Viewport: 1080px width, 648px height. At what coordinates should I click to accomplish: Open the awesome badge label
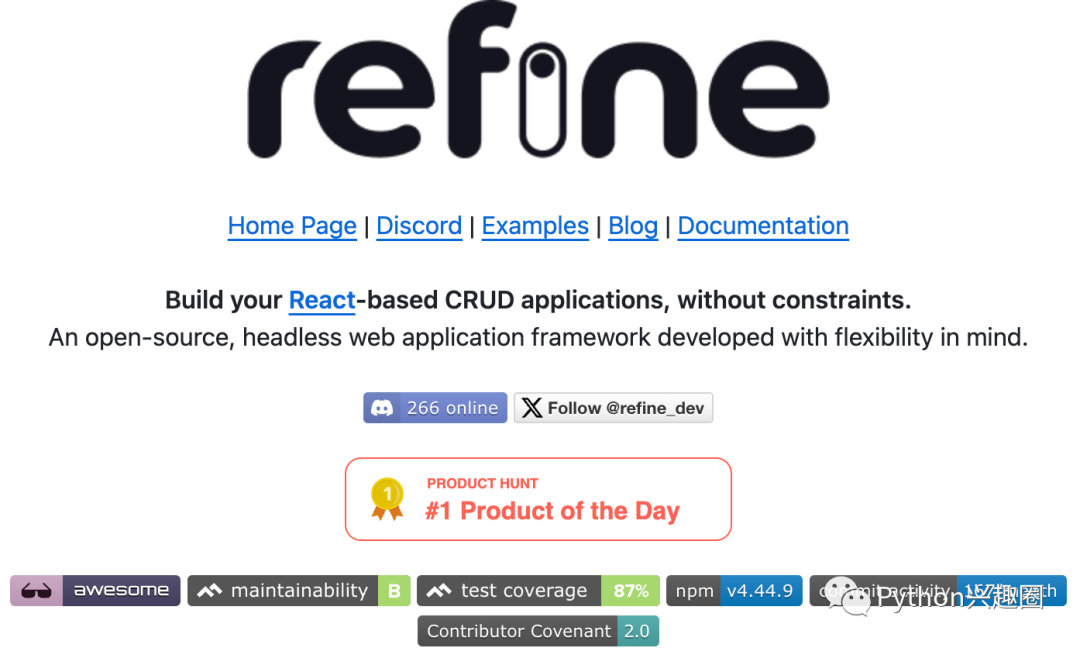121,591
